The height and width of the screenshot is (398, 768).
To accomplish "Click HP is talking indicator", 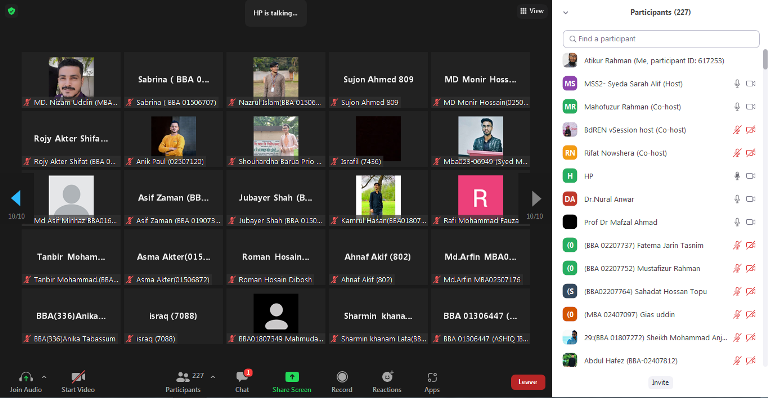I will point(276,13).
